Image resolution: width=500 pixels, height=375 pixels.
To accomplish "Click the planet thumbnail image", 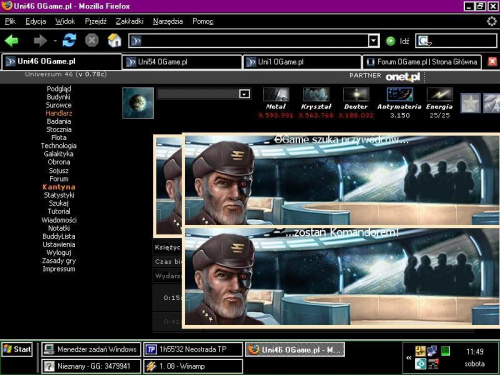I will pos(138,103).
